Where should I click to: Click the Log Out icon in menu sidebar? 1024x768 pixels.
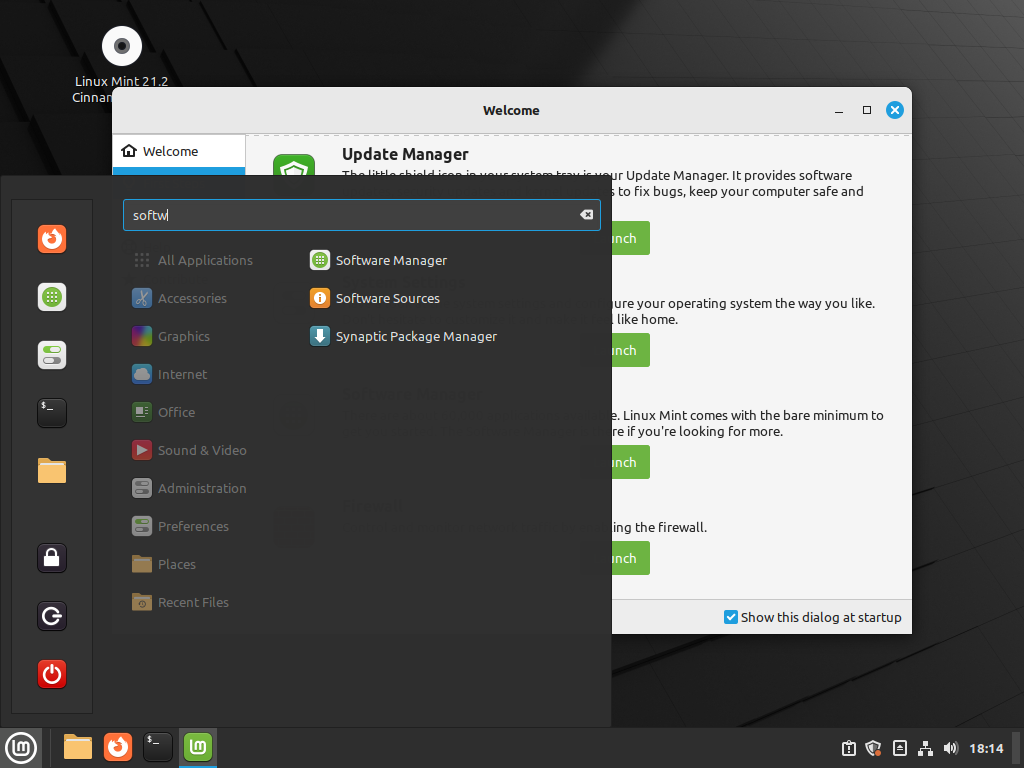[x=51, y=616]
